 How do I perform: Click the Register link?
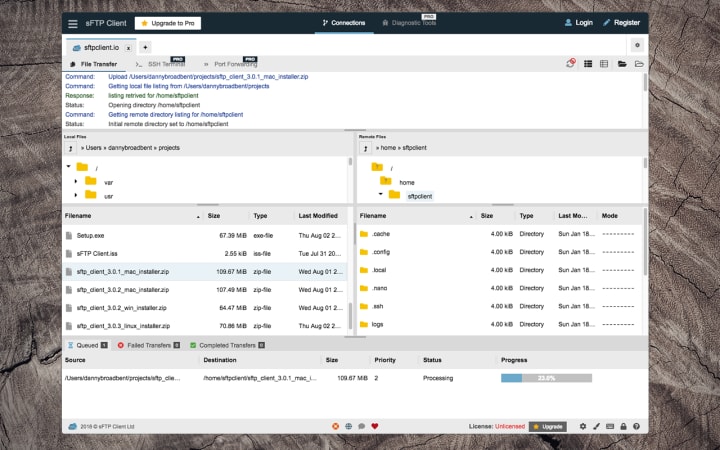621,22
